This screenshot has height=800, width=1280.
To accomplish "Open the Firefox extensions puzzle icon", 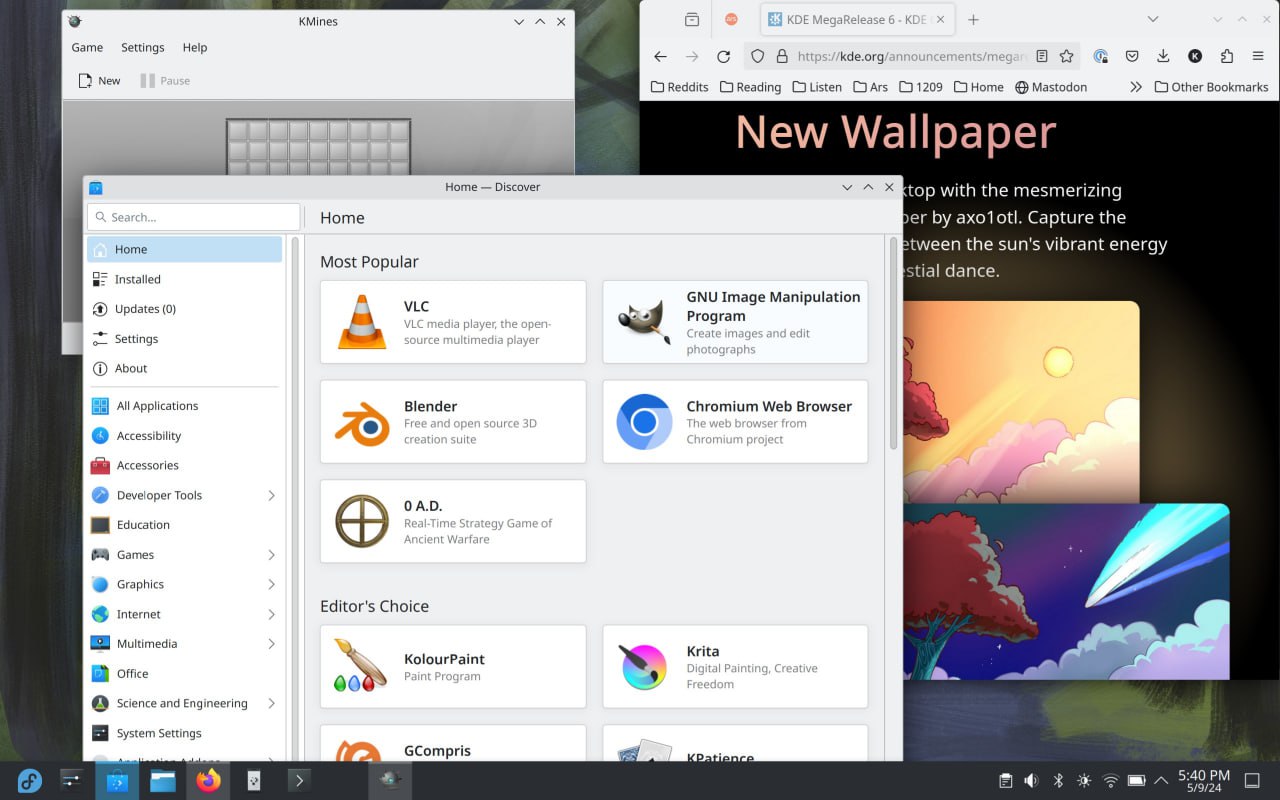I will click(1227, 57).
